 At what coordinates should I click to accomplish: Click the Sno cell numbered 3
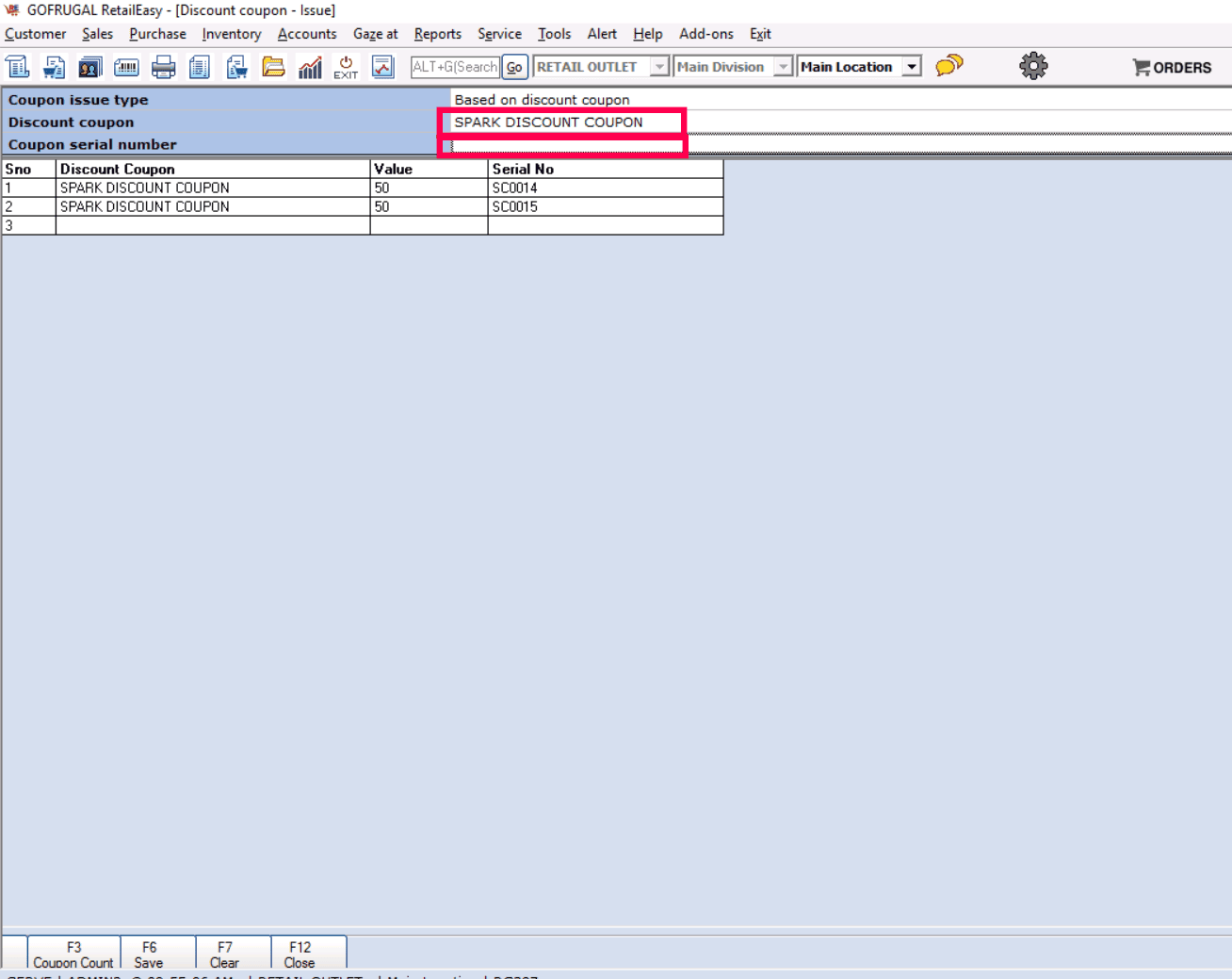tap(29, 226)
